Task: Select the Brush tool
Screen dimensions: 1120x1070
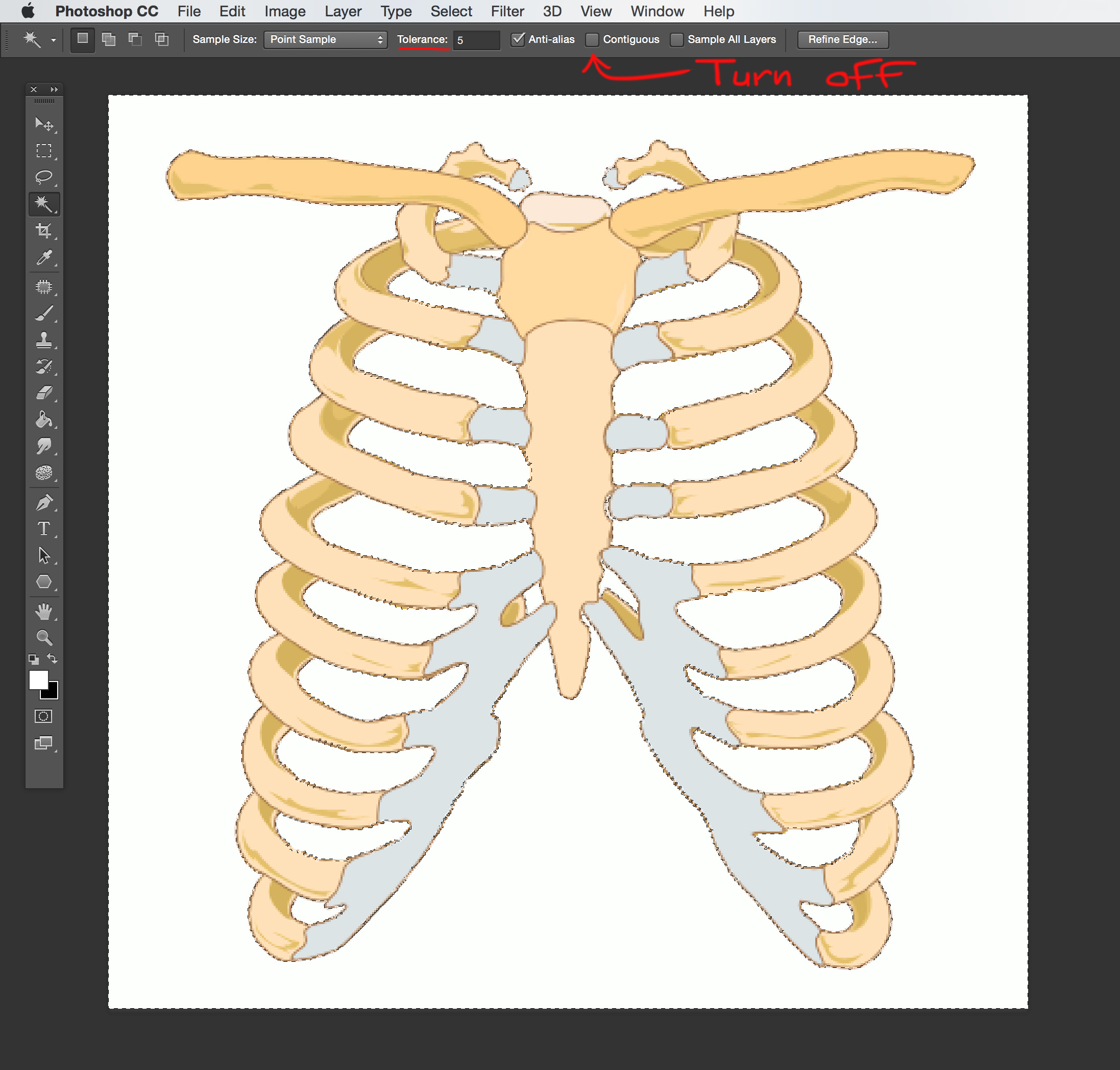Action: [44, 313]
